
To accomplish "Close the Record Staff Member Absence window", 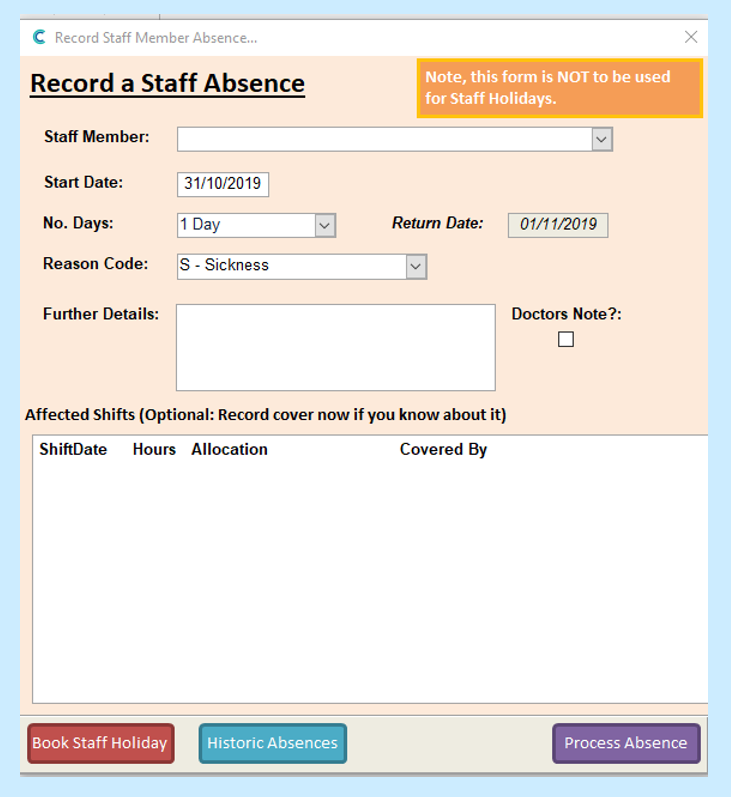I will [690, 37].
